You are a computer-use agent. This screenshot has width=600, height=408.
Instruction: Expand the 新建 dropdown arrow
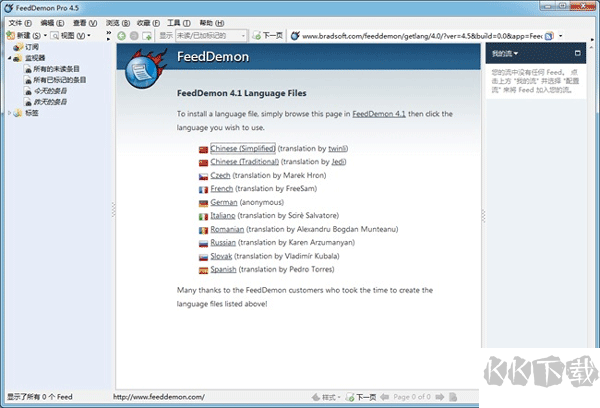pos(45,36)
